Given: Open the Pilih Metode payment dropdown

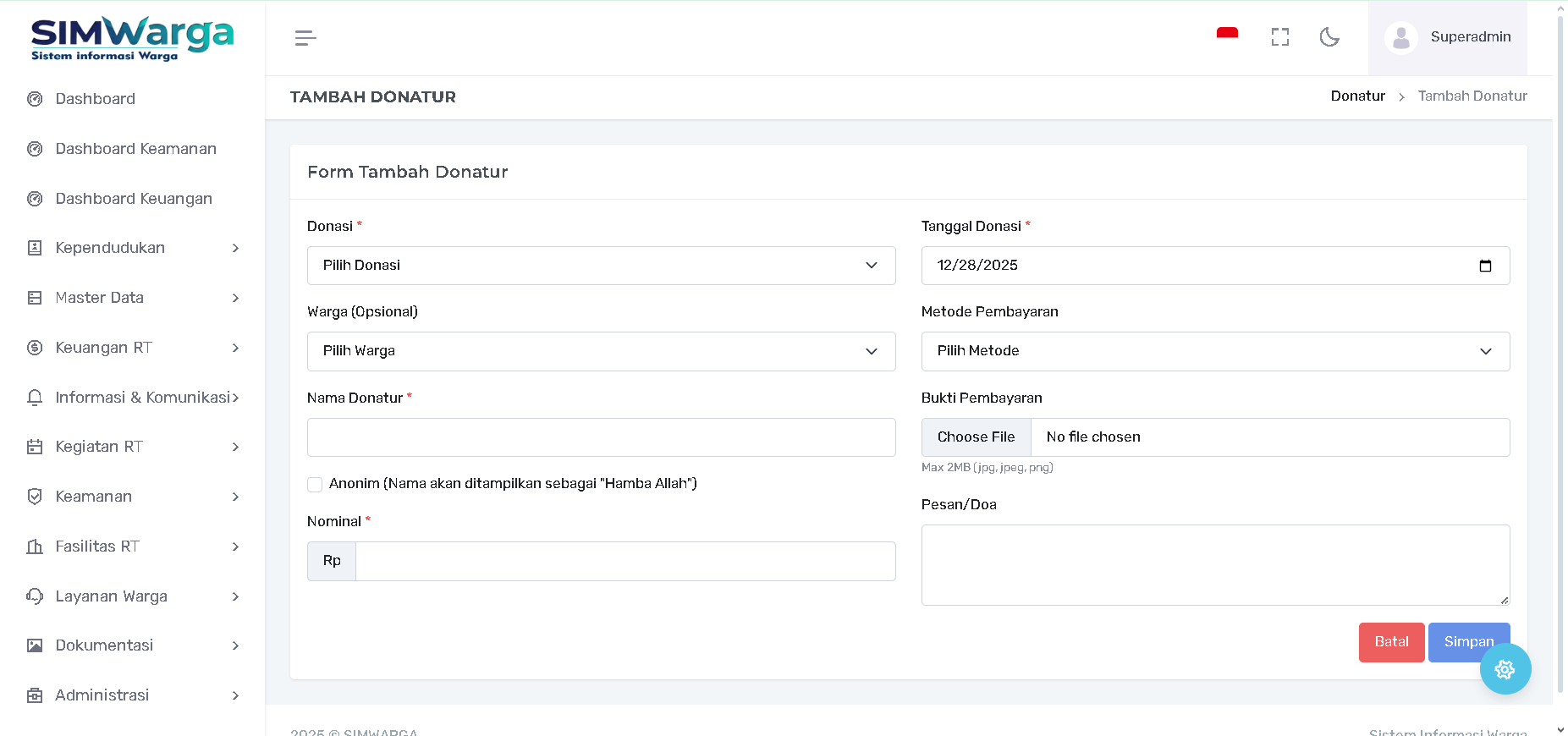Looking at the screenshot, I should [x=1214, y=351].
